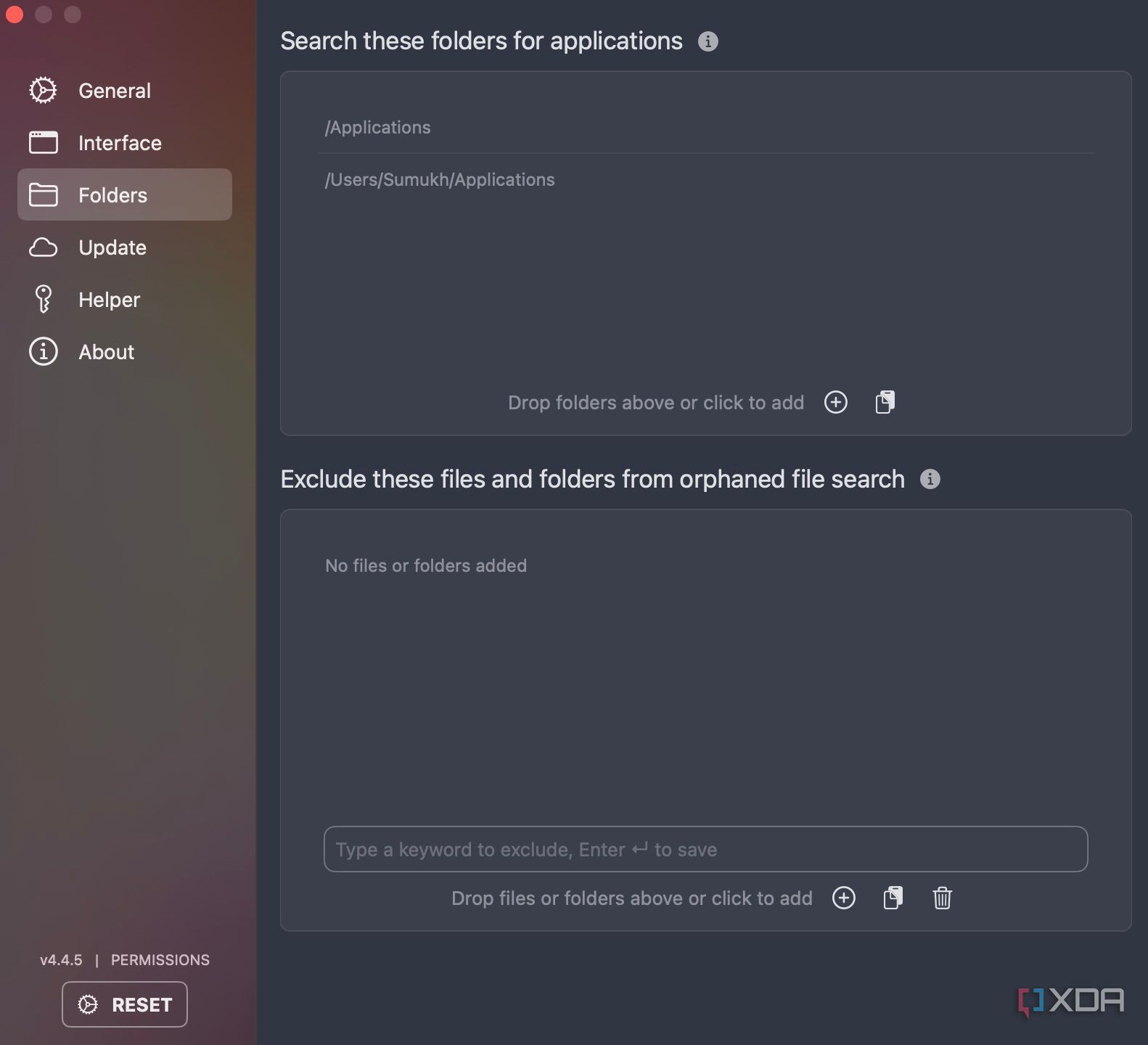Screen dimensions: 1148x1045
Task: Click the Helper key icon
Action: tap(43, 299)
